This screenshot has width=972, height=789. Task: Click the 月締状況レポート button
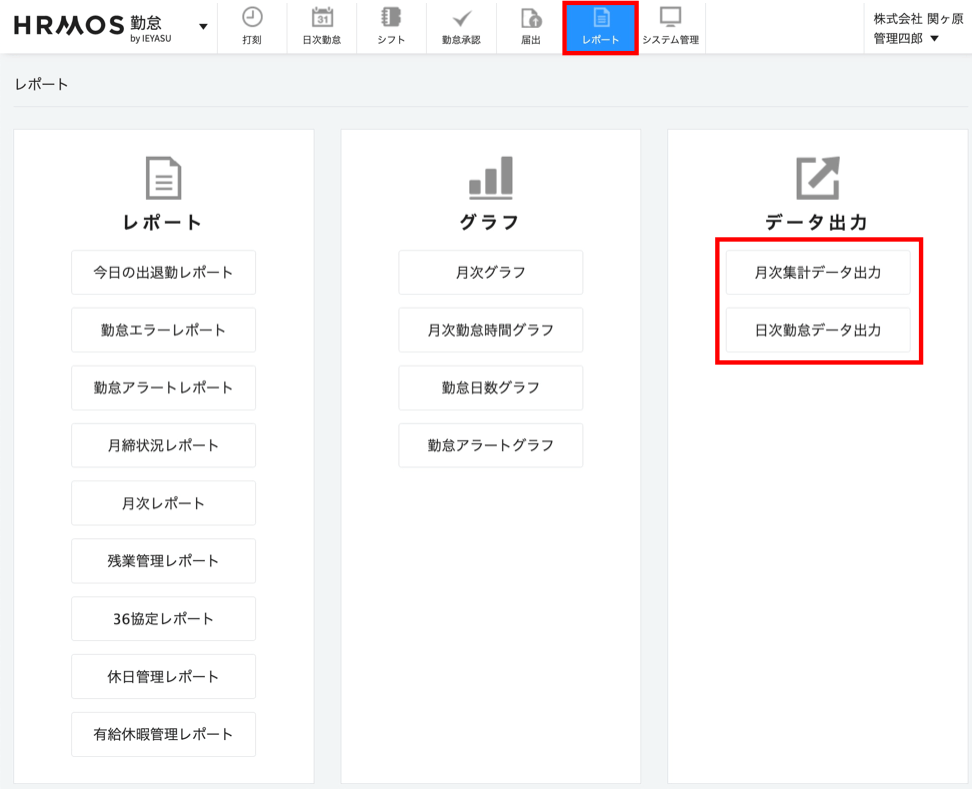163,445
